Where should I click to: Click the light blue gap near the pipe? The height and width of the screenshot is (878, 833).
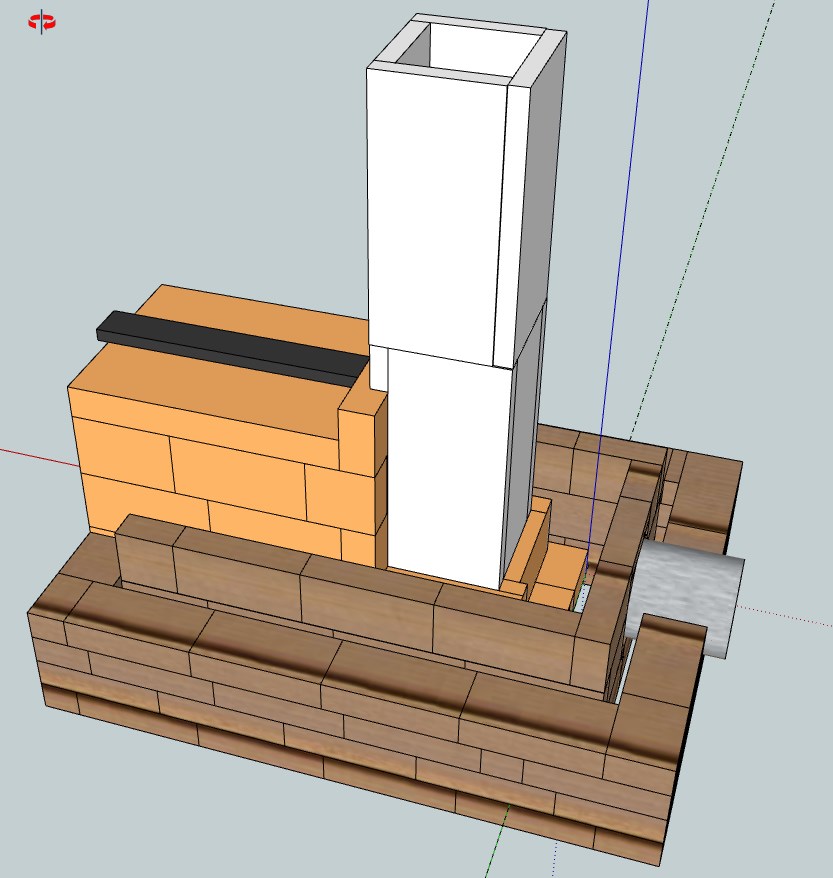click(x=581, y=598)
